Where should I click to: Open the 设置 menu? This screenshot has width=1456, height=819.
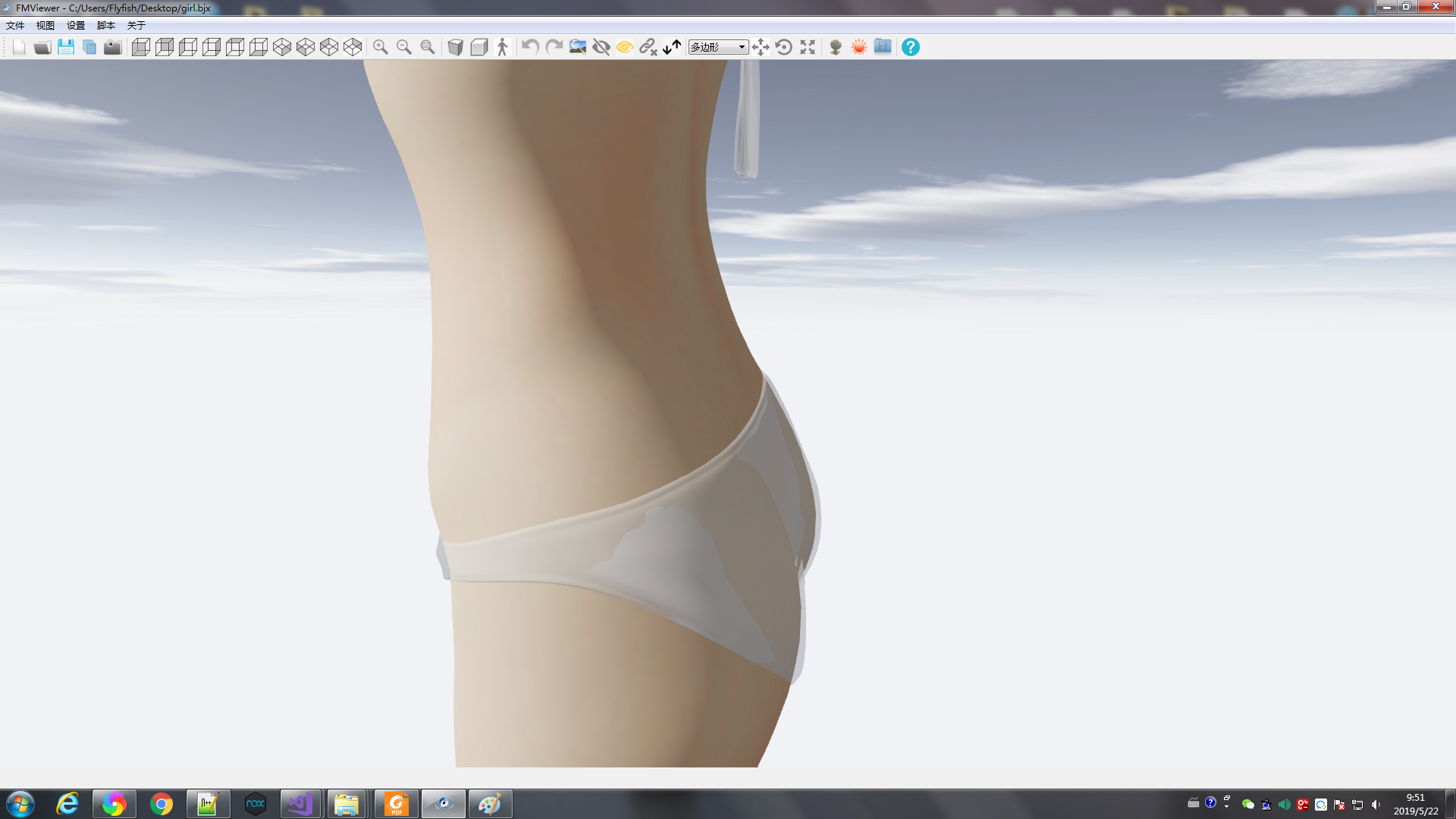tap(76, 26)
